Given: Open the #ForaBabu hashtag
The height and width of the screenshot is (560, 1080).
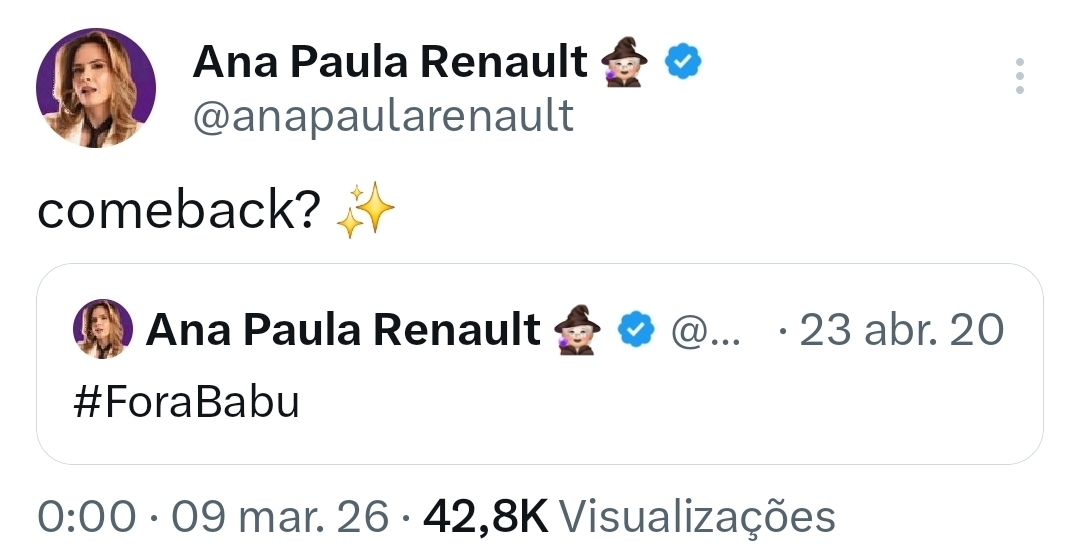Looking at the screenshot, I should click(187, 402).
